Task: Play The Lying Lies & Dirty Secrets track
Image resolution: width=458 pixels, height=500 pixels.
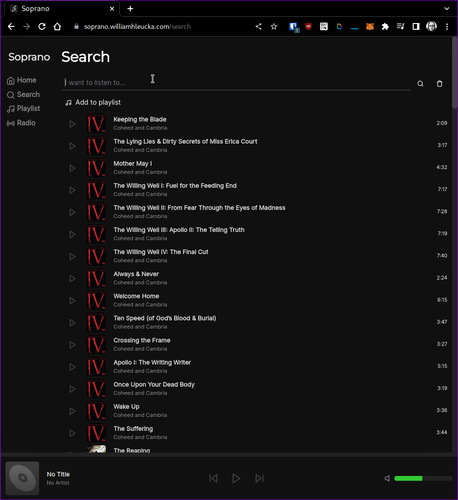Action: pyautogui.click(x=72, y=146)
